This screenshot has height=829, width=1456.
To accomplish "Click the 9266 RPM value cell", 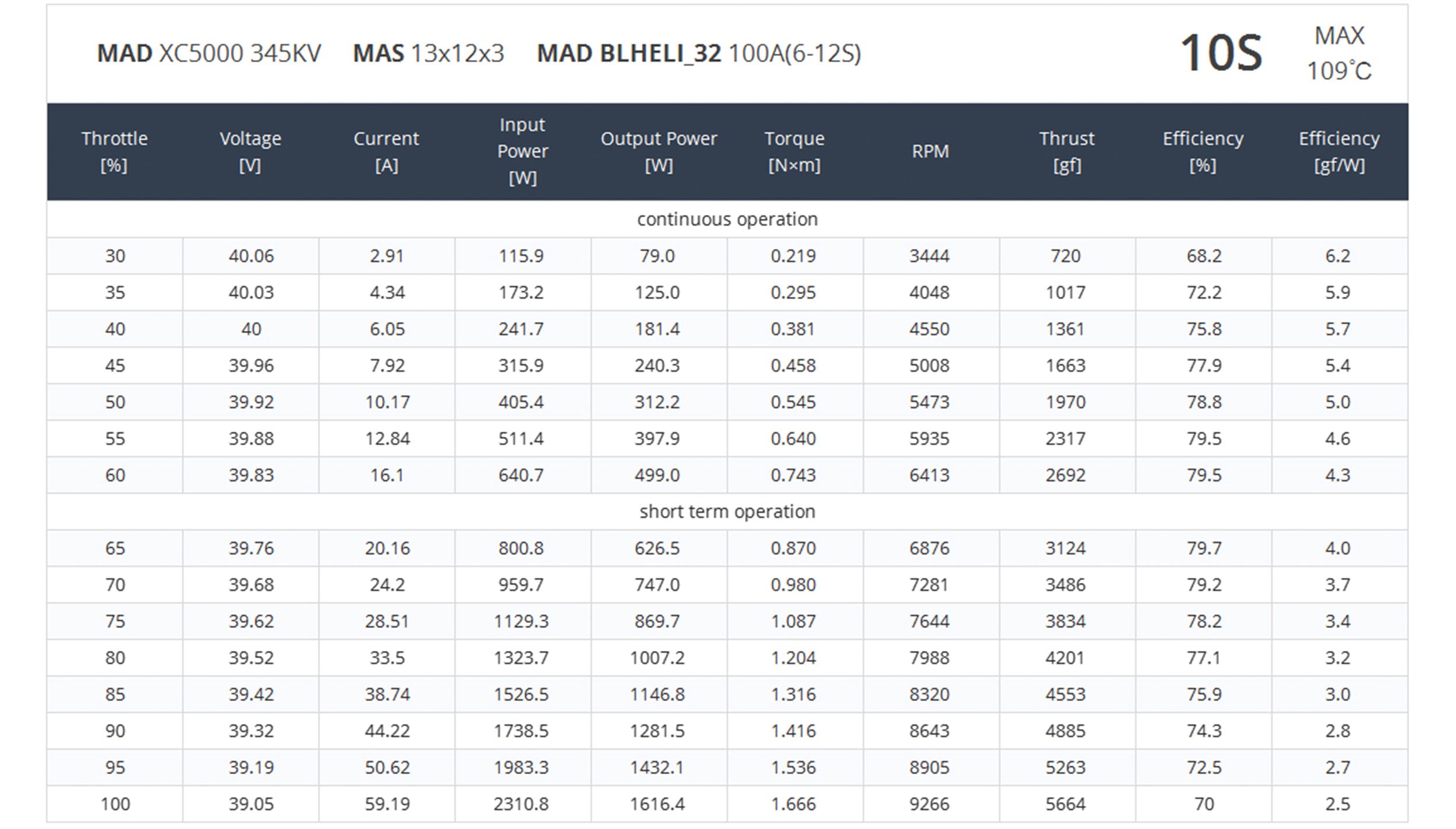I will coord(930,804).
